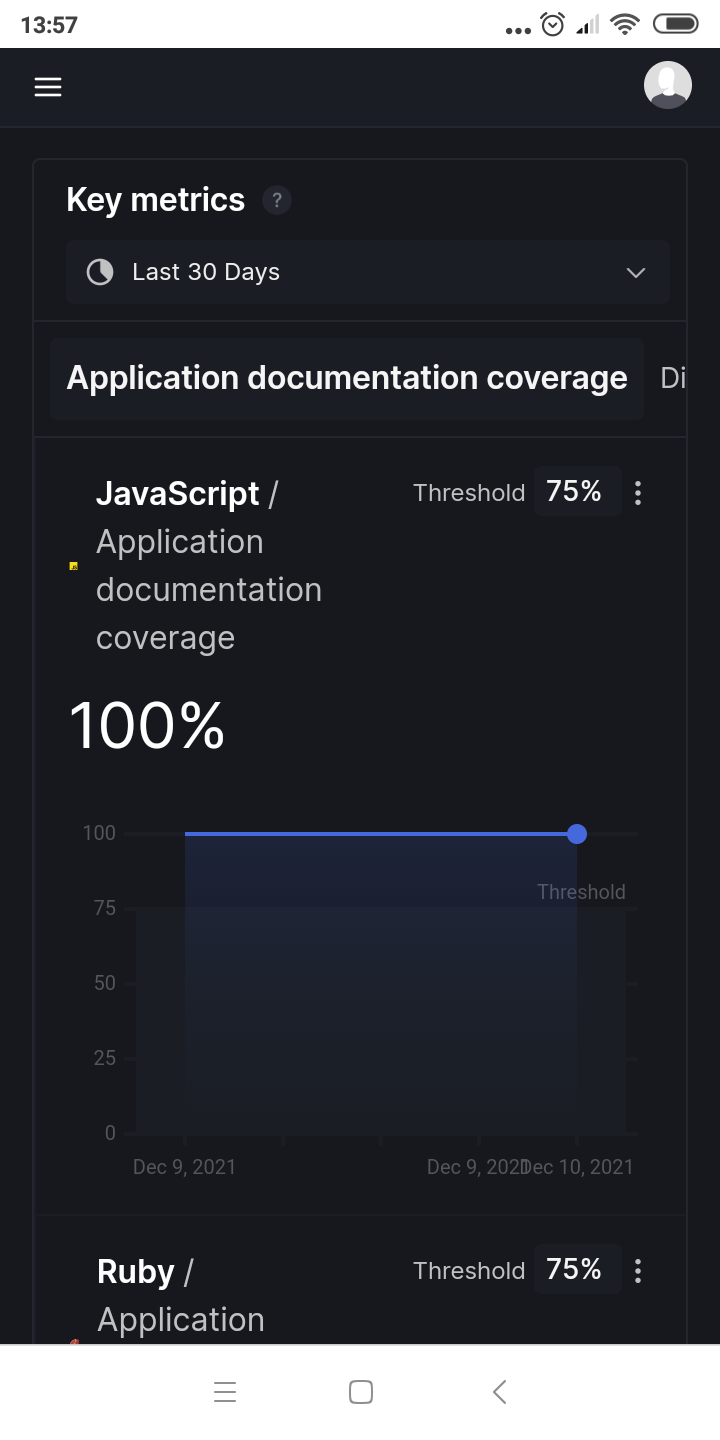Click the JavaScript language icon
Screen dimensions: 720x1440
pyautogui.click(x=73, y=566)
